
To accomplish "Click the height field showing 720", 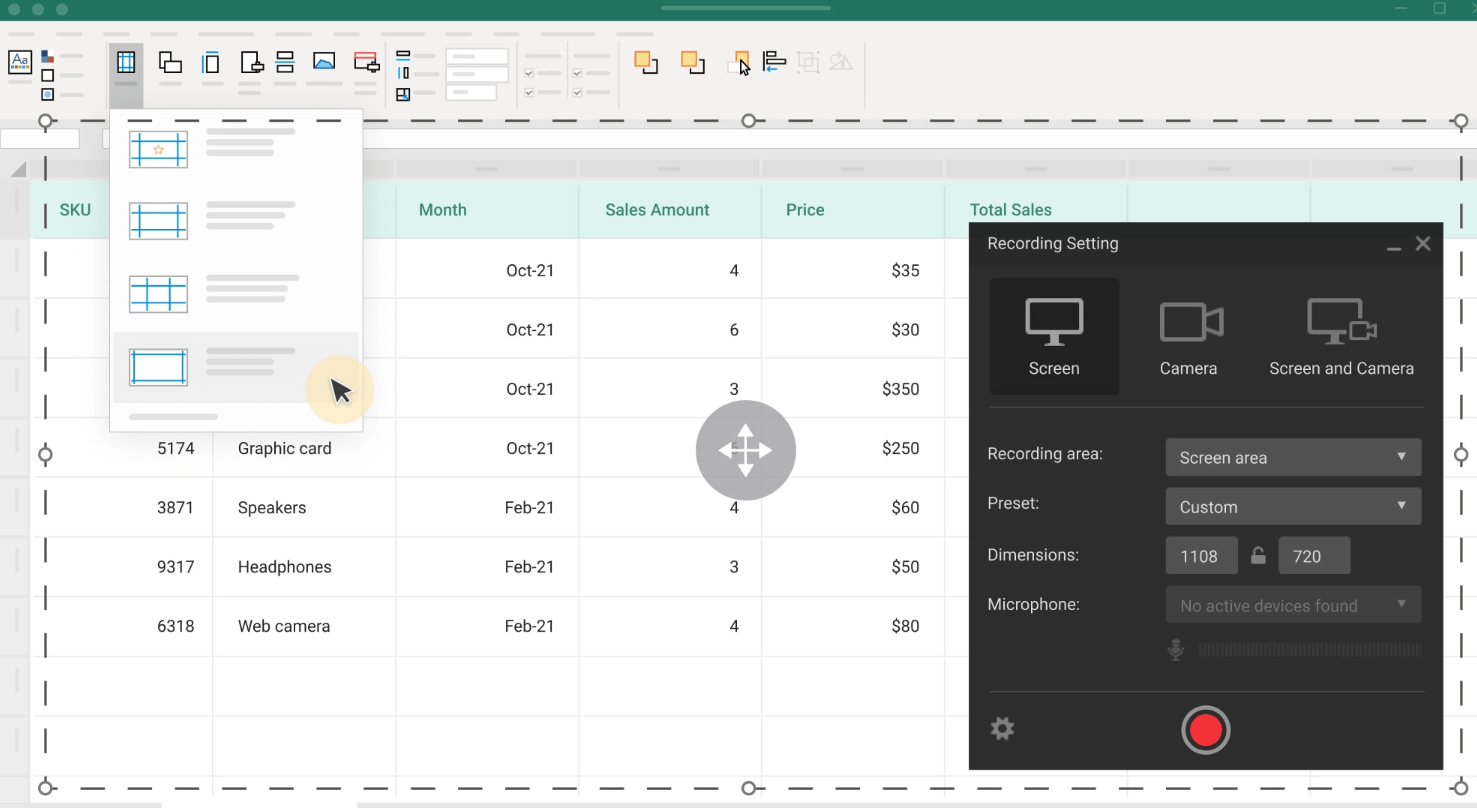I will (1314, 556).
